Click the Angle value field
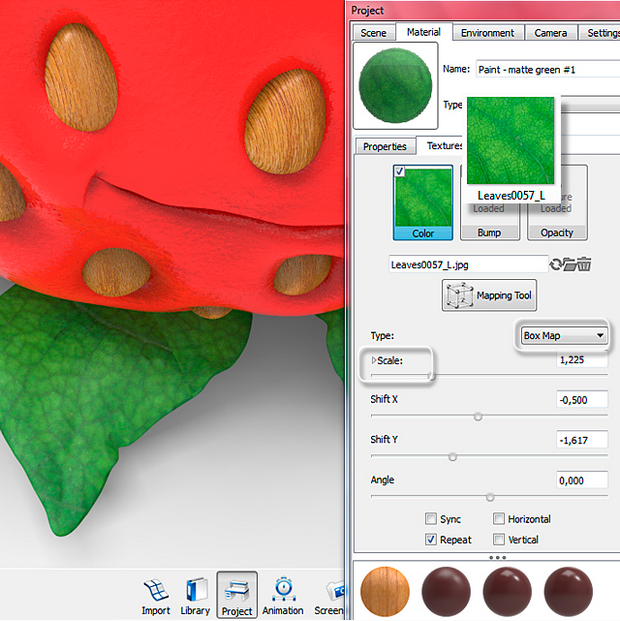The image size is (620, 621). 582,480
